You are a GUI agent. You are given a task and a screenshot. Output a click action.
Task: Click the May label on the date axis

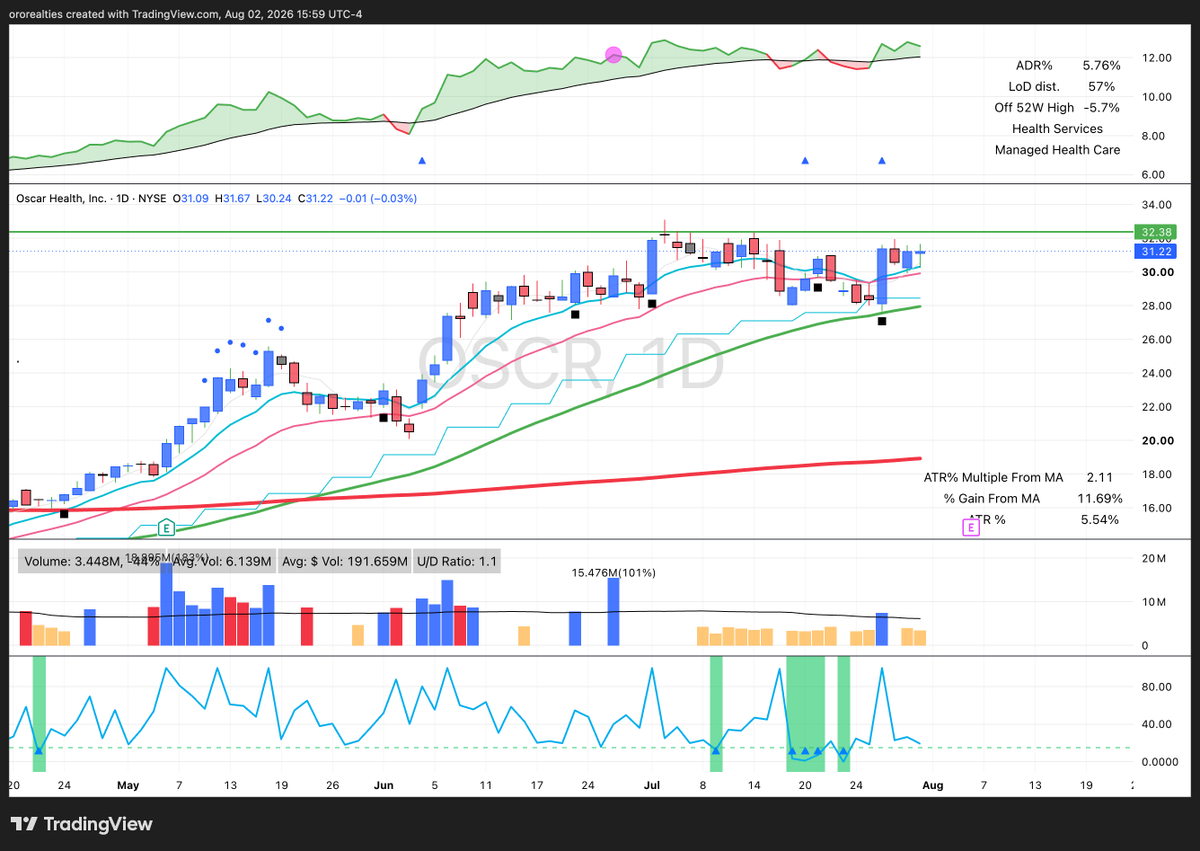[128, 785]
